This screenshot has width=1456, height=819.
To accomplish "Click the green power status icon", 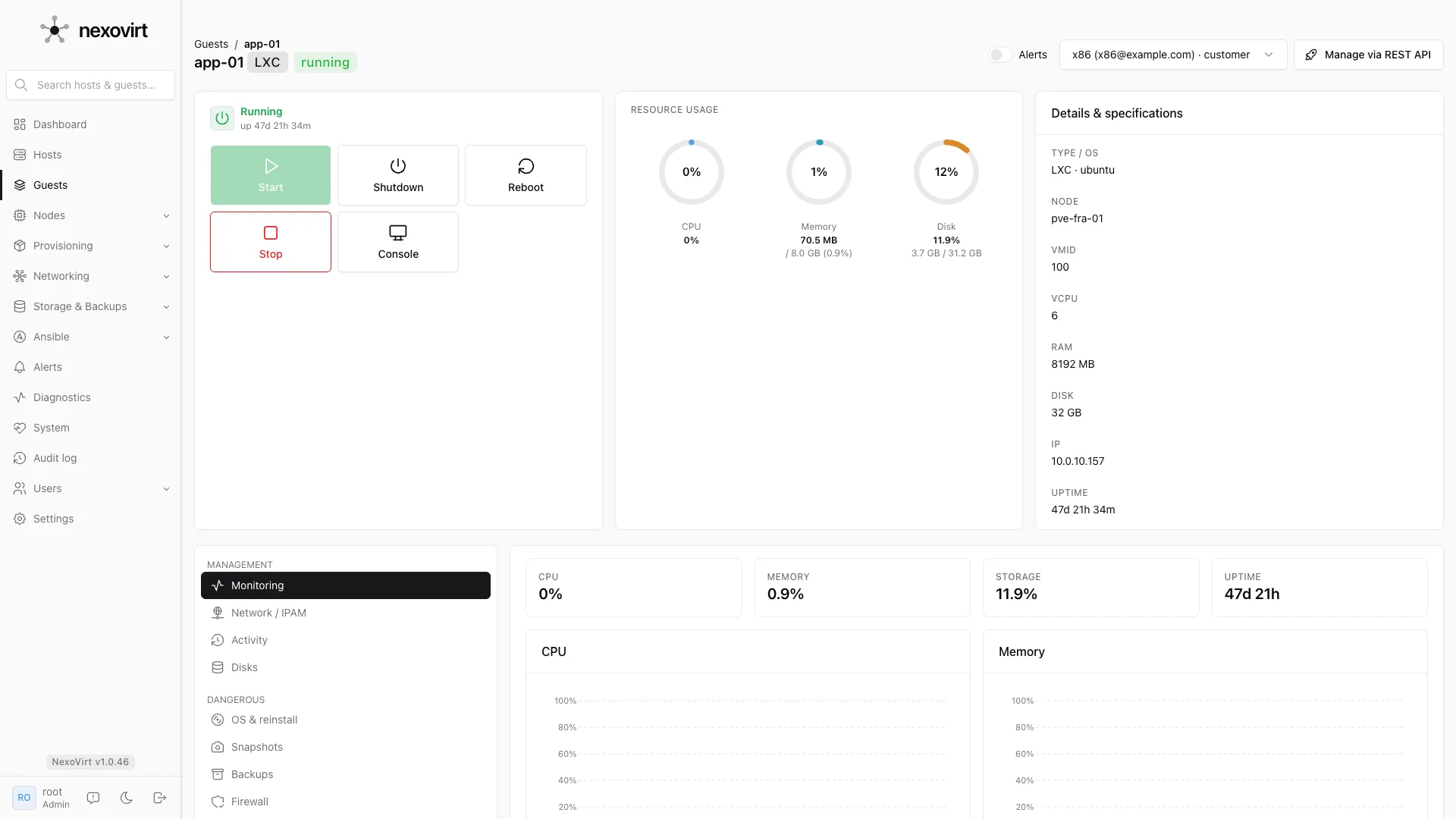I will coord(222,118).
